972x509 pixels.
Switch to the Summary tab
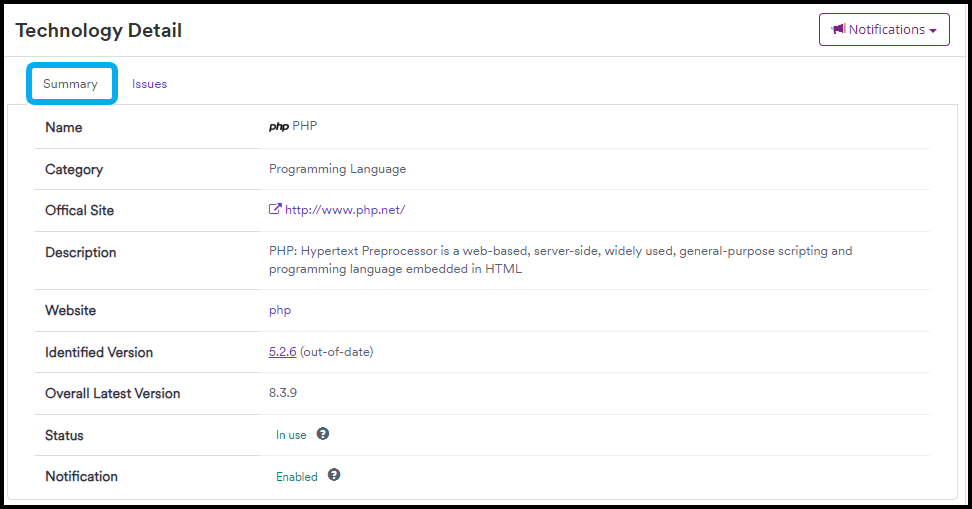click(x=70, y=84)
